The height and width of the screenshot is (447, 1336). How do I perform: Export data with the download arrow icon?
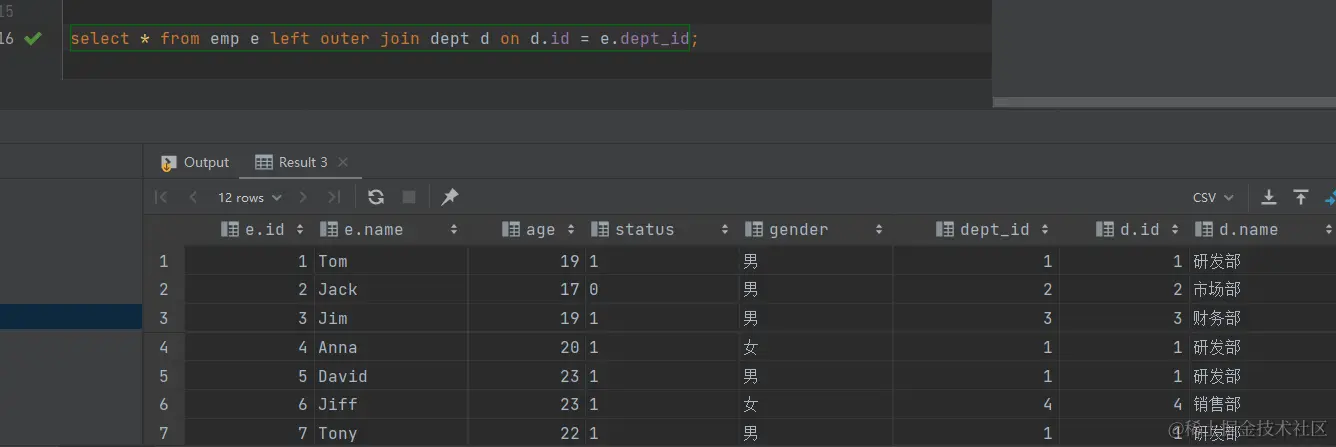point(1269,197)
